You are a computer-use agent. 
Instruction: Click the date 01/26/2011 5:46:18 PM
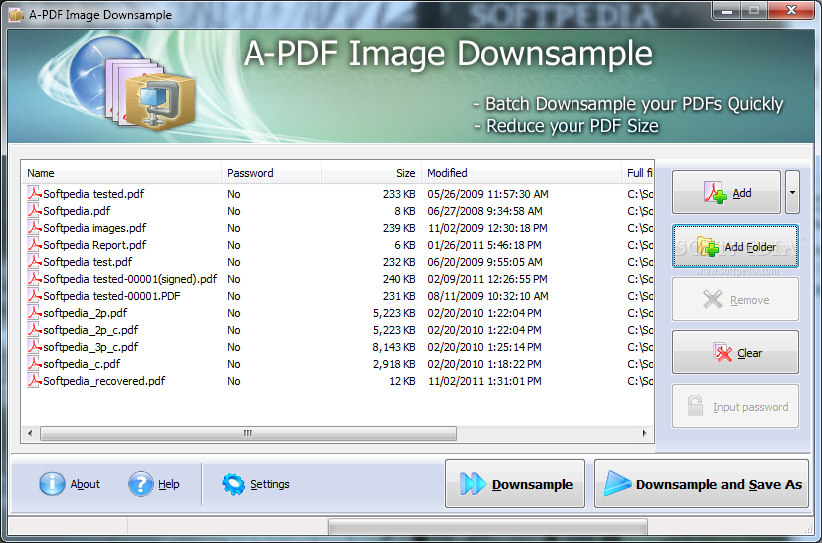pyautogui.click(x=484, y=245)
